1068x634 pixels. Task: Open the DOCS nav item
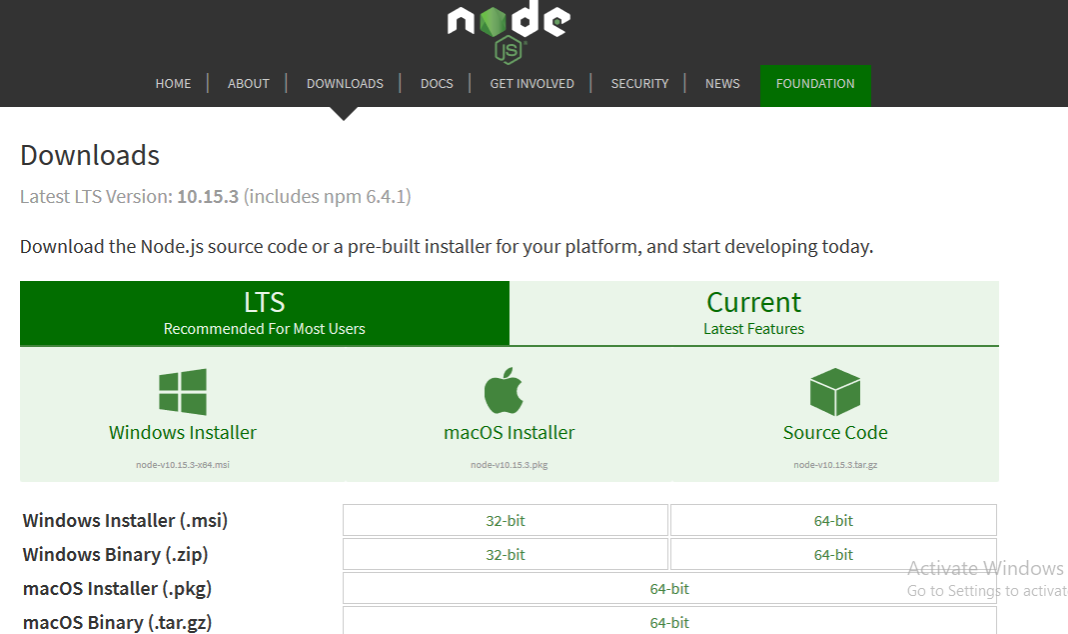(437, 84)
